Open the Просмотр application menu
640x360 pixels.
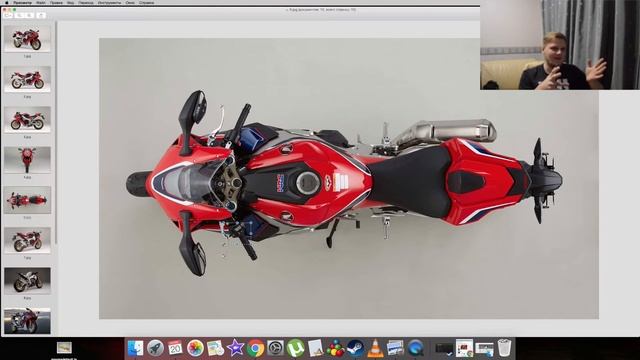point(22,2)
